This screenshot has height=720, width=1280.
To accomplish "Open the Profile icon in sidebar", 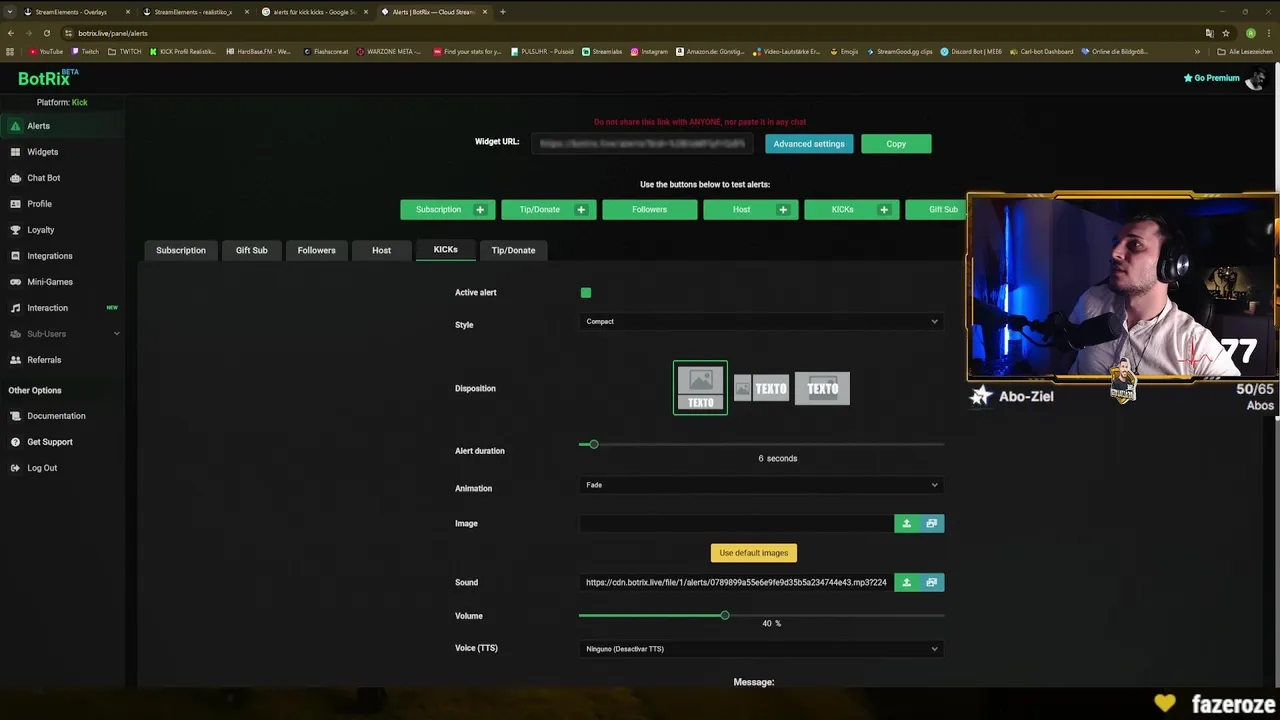I will pyautogui.click(x=15, y=204).
